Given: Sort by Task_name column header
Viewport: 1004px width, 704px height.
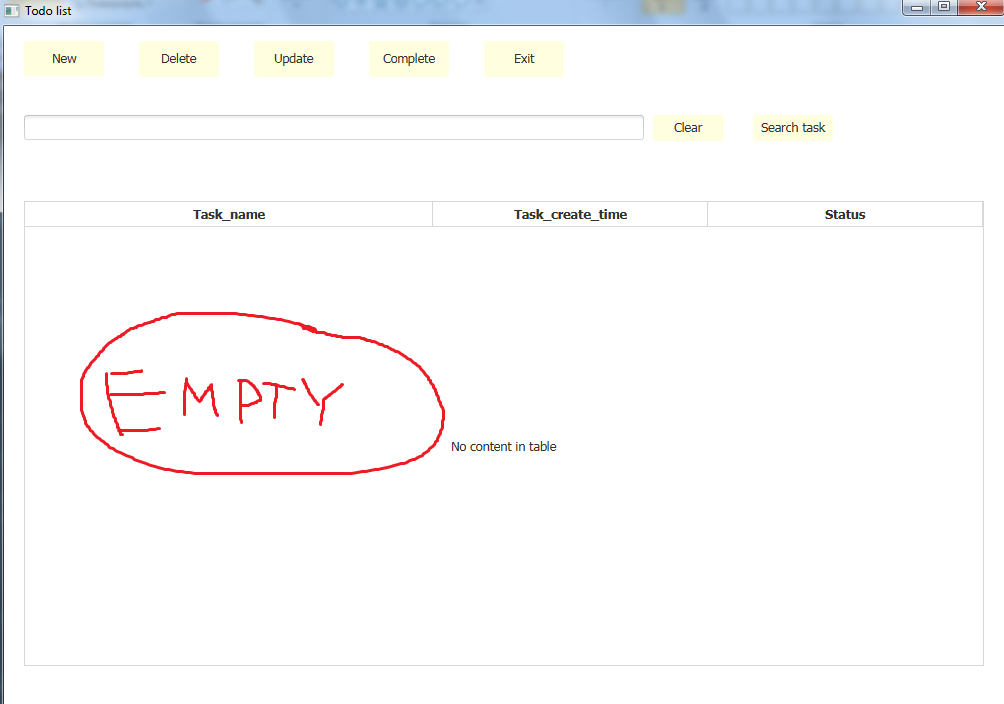Looking at the screenshot, I should 229,215.
